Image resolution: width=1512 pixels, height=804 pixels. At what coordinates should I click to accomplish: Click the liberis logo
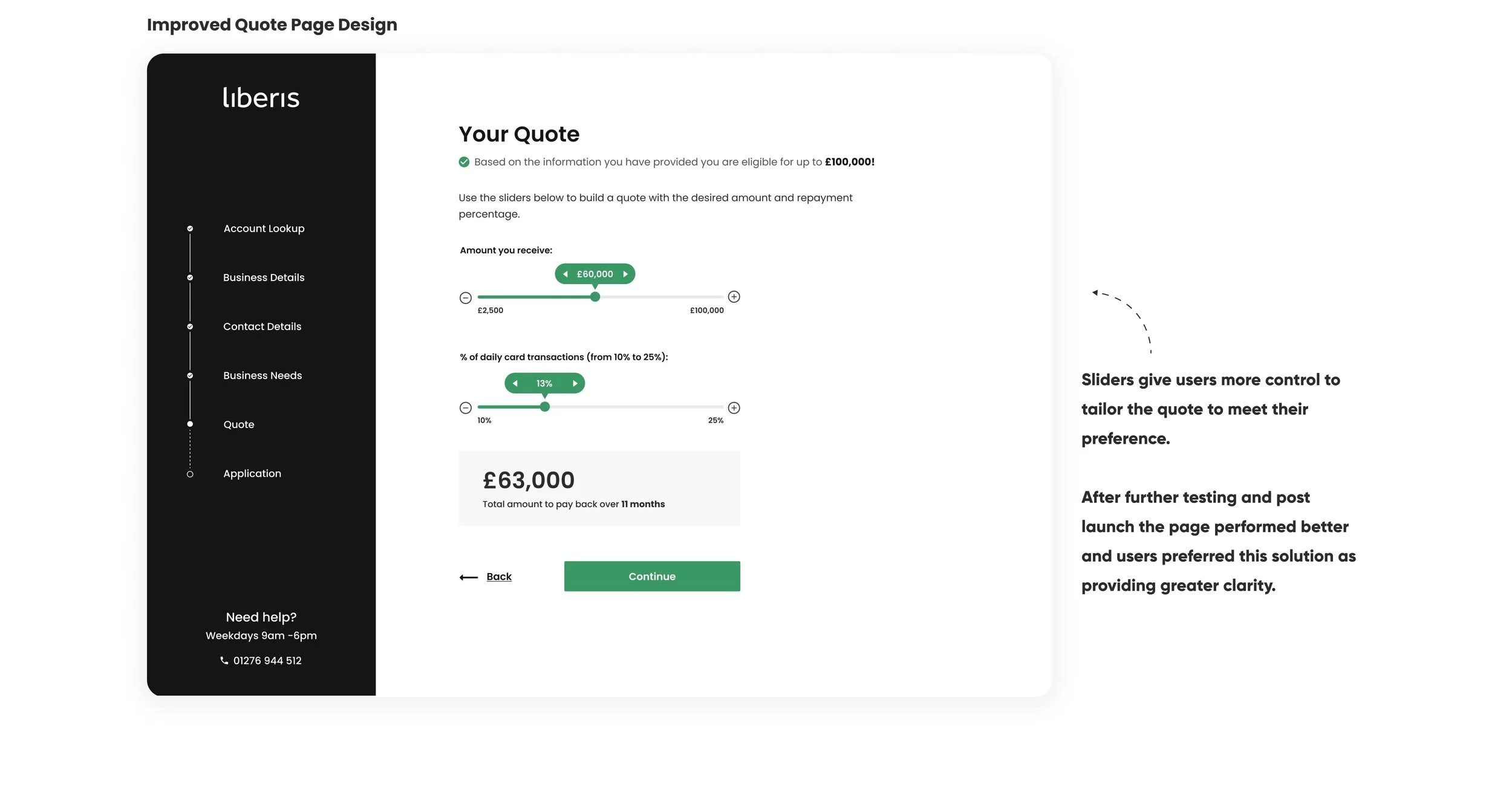261,97
